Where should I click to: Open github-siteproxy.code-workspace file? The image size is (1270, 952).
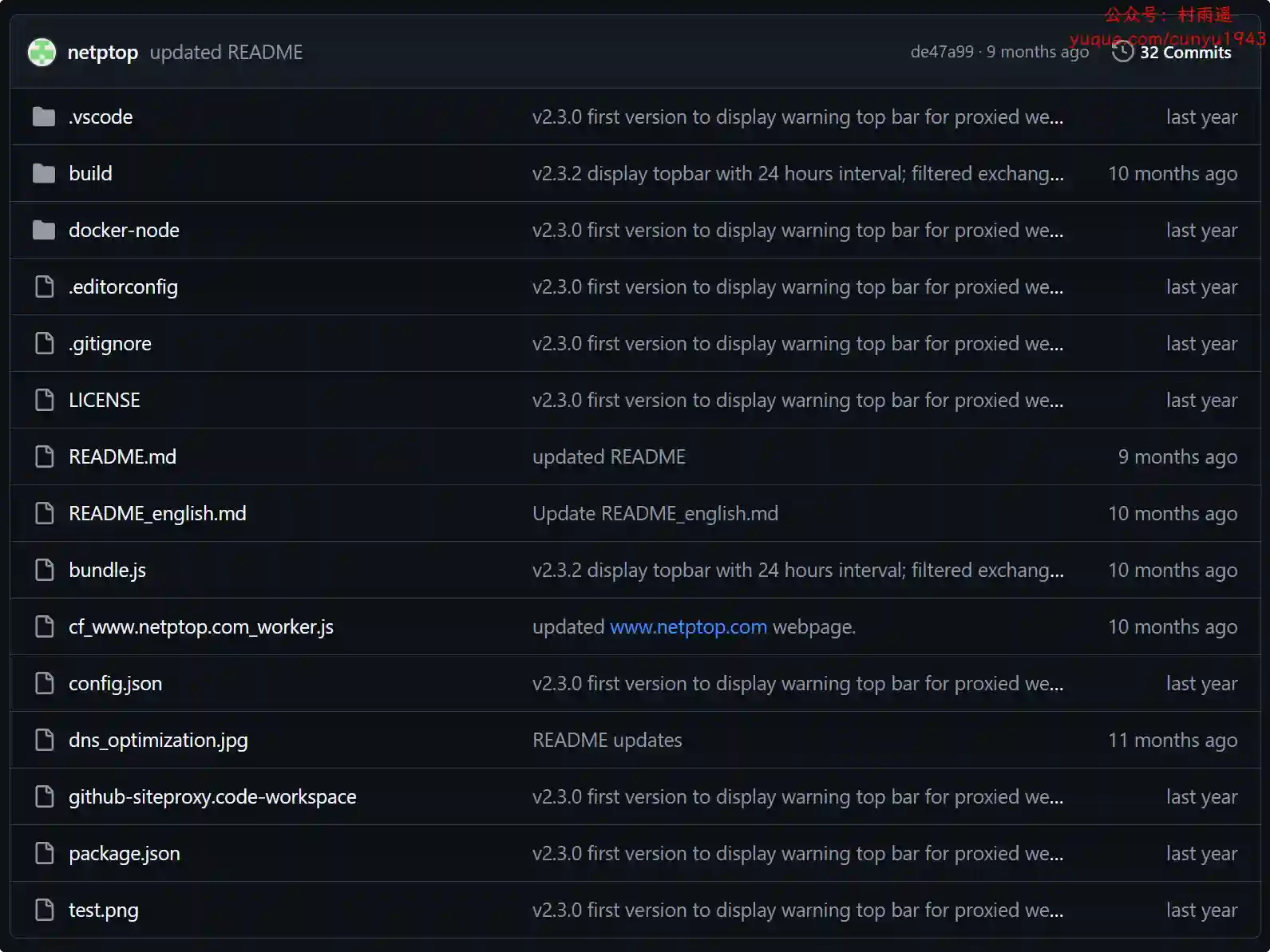[x=212, y=797]
